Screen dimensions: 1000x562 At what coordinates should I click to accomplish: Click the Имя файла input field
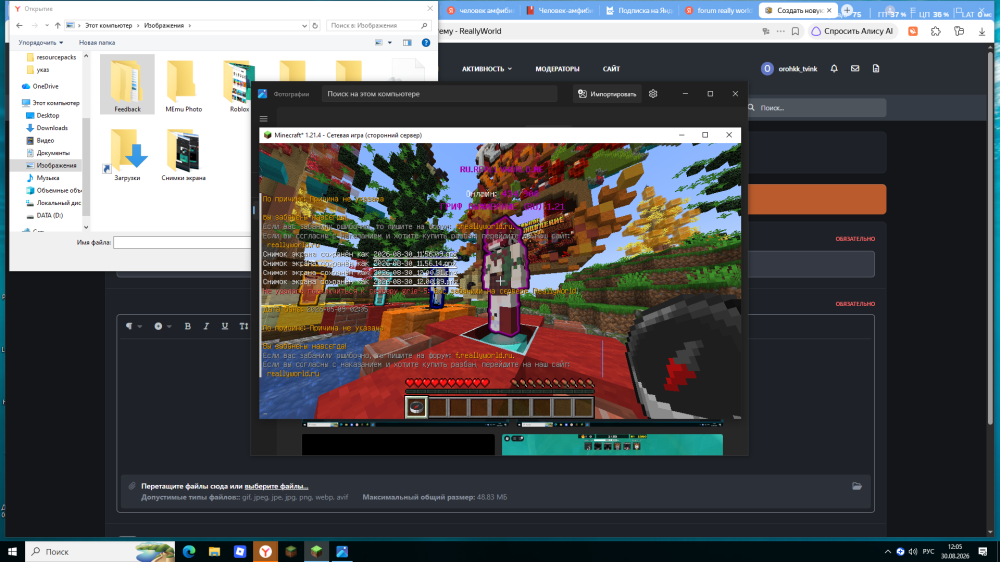click(x=182, y=242)
